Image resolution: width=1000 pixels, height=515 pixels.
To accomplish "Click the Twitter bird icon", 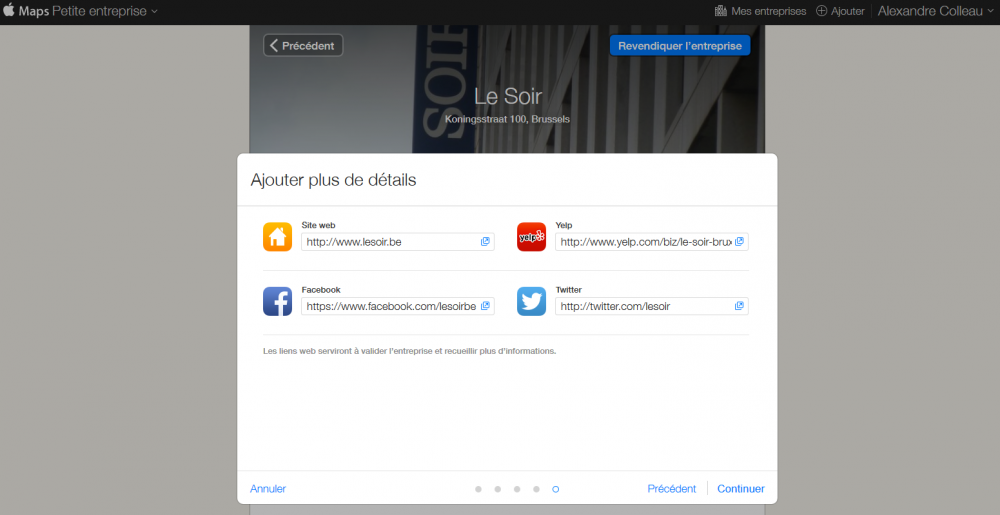I will [x=531, y=301].
